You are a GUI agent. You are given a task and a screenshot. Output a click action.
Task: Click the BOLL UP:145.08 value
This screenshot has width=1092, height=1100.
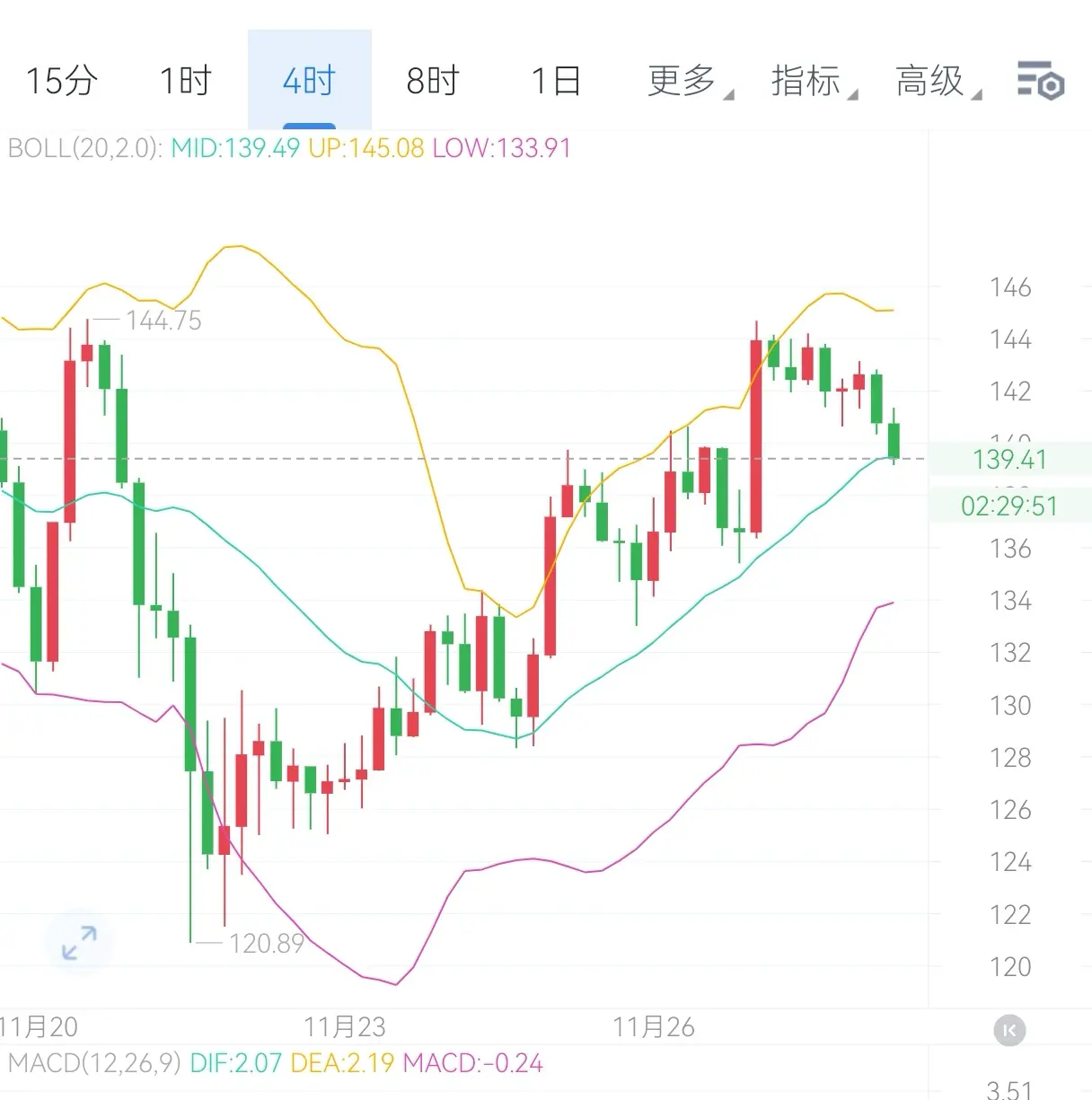[x=365, y=148]
